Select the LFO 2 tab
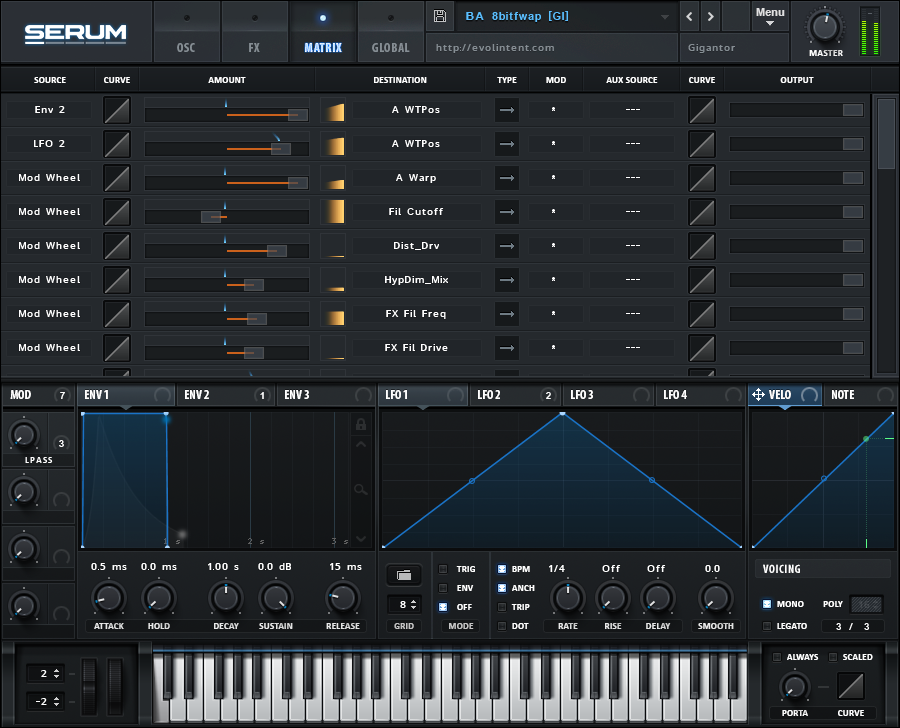 click(x=514, y=395)
